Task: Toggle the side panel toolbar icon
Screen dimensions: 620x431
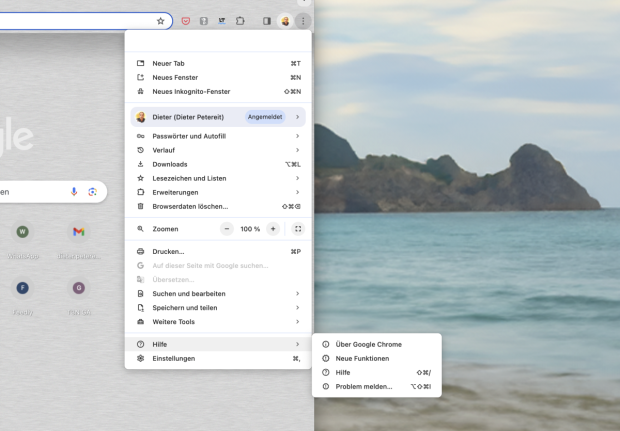Action: (266, 20)
